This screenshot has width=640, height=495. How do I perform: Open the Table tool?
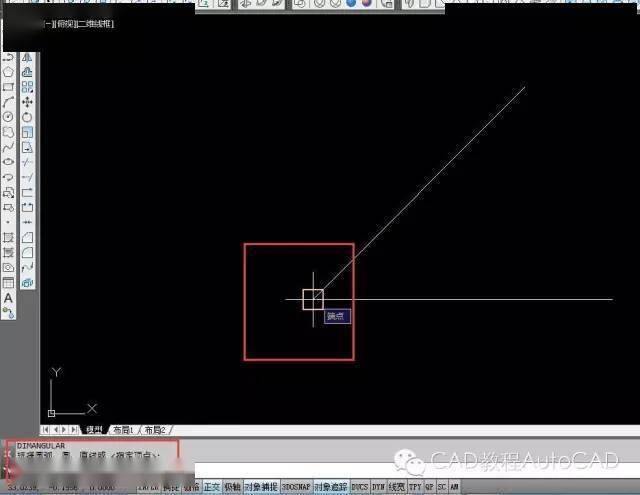(x=8, y=283)
